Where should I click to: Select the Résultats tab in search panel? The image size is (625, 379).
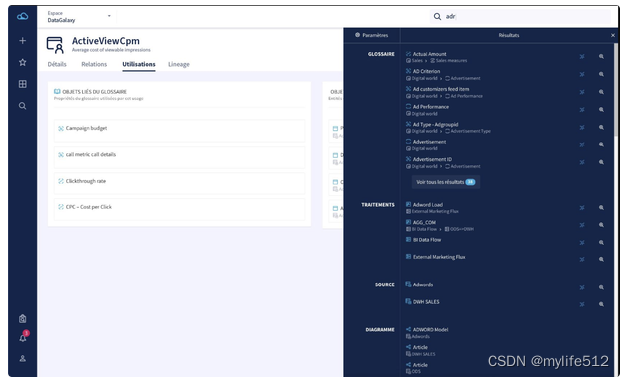pyautogui.click(x=509, y=35)
